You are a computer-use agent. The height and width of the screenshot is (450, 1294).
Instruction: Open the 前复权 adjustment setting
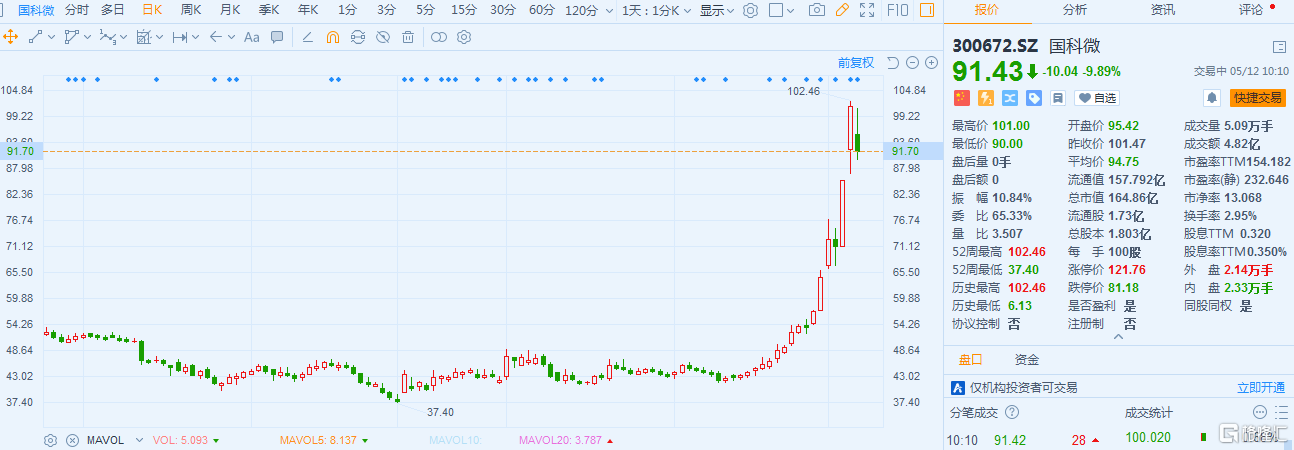pos(856,62)
